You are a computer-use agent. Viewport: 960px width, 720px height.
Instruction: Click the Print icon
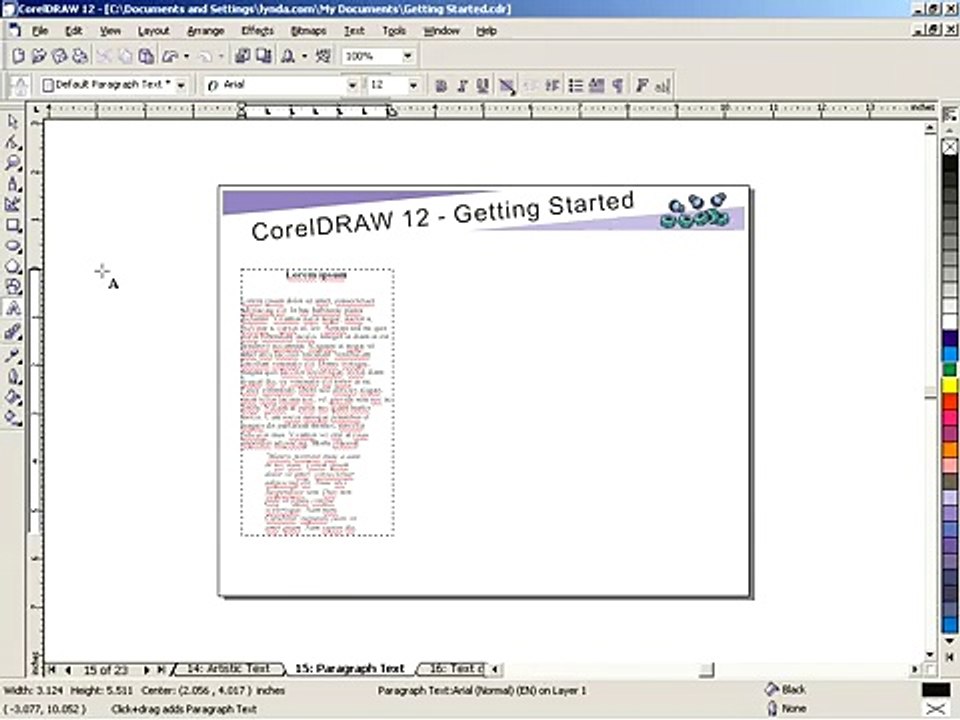80,56
